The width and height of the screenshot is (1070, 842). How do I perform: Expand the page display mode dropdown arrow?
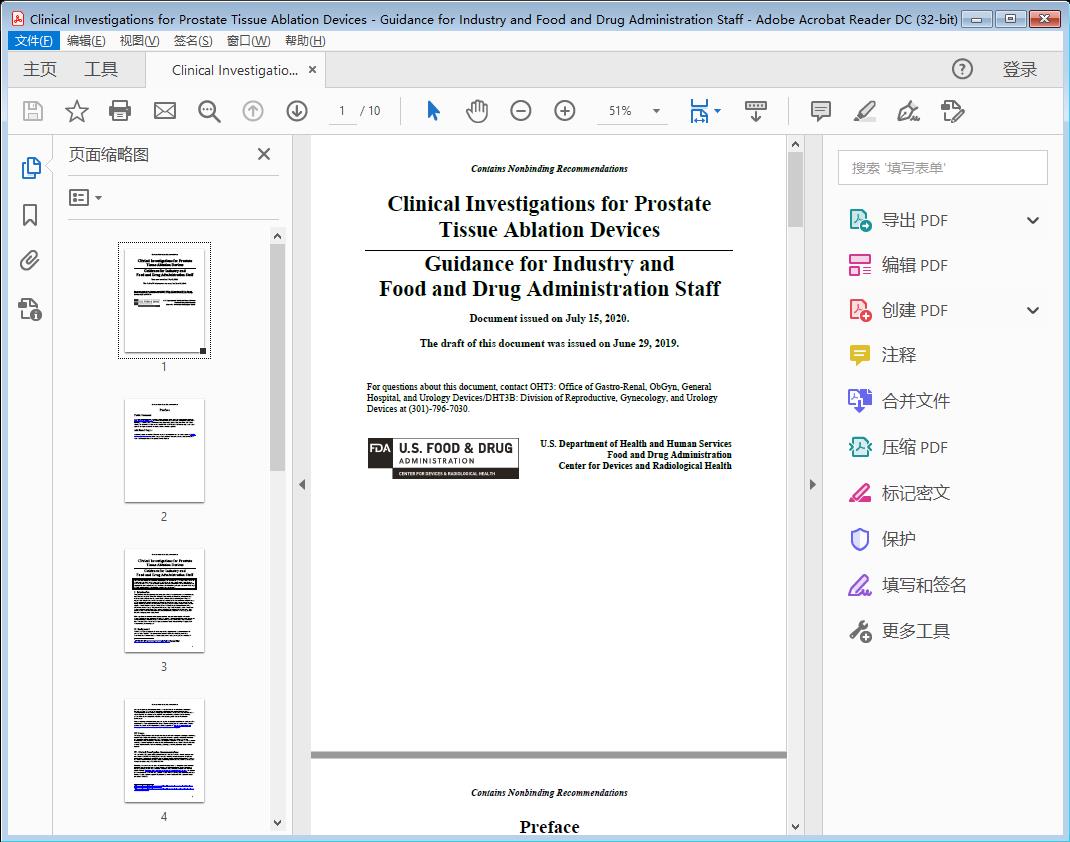coord(717,111)
